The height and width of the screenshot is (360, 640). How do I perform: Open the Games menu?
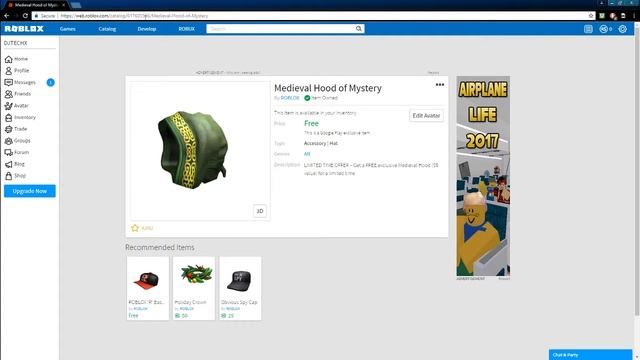pyautogui.click(x=68, y=29)
